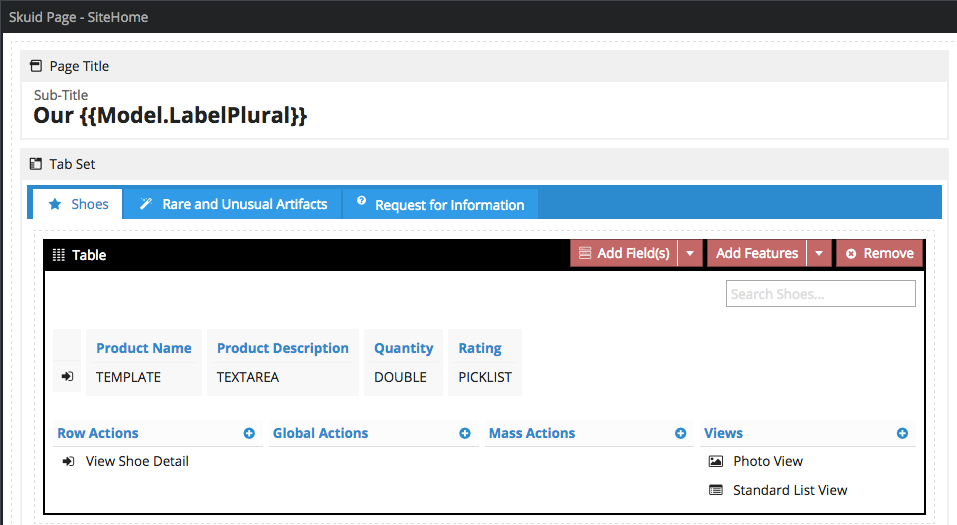
Task: Select the Page Title component header
Action: click(79, 66)
